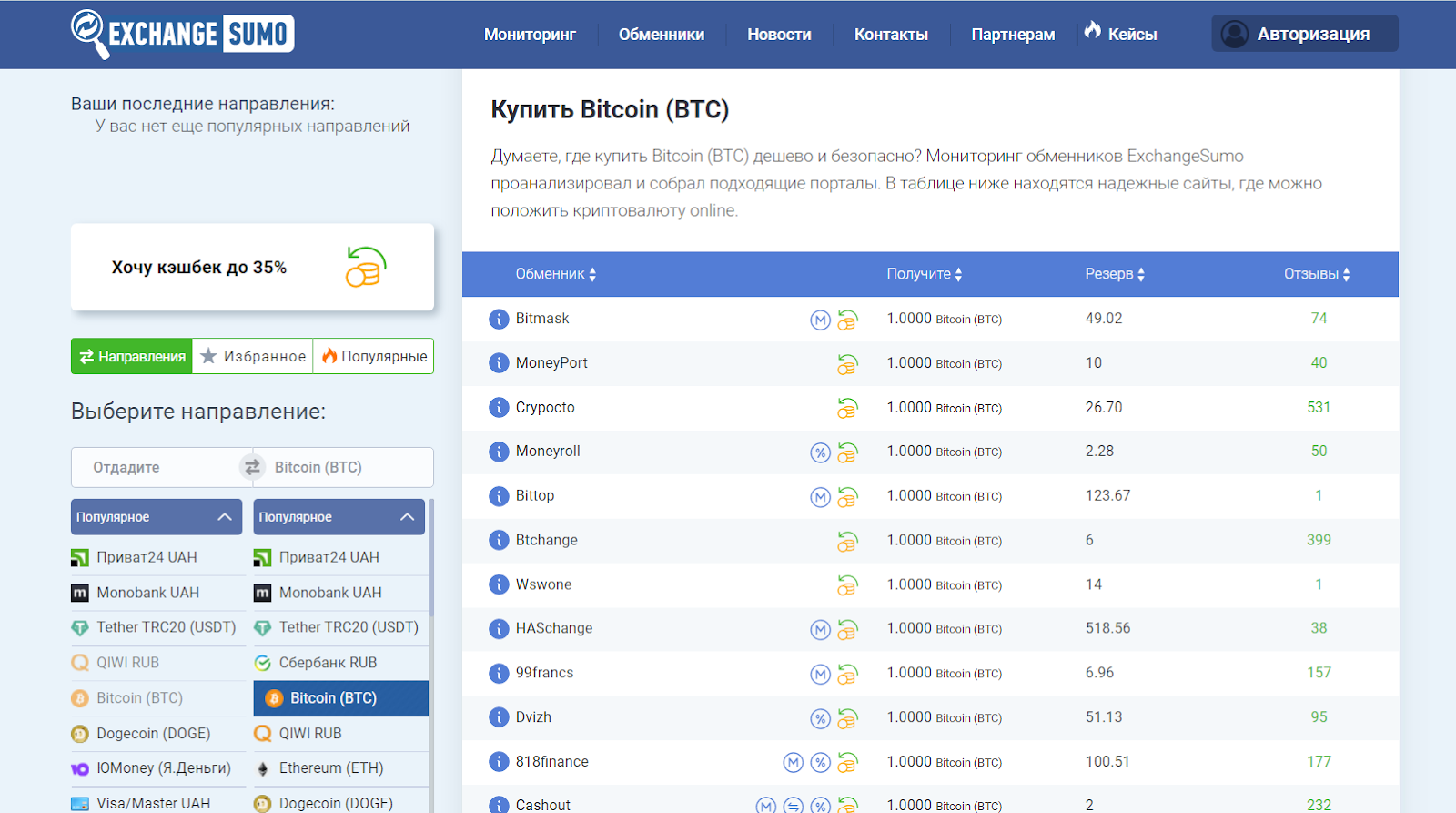The image size is (1456, 813).
Task: Collapse the left Популярное list
Action: 157,516
